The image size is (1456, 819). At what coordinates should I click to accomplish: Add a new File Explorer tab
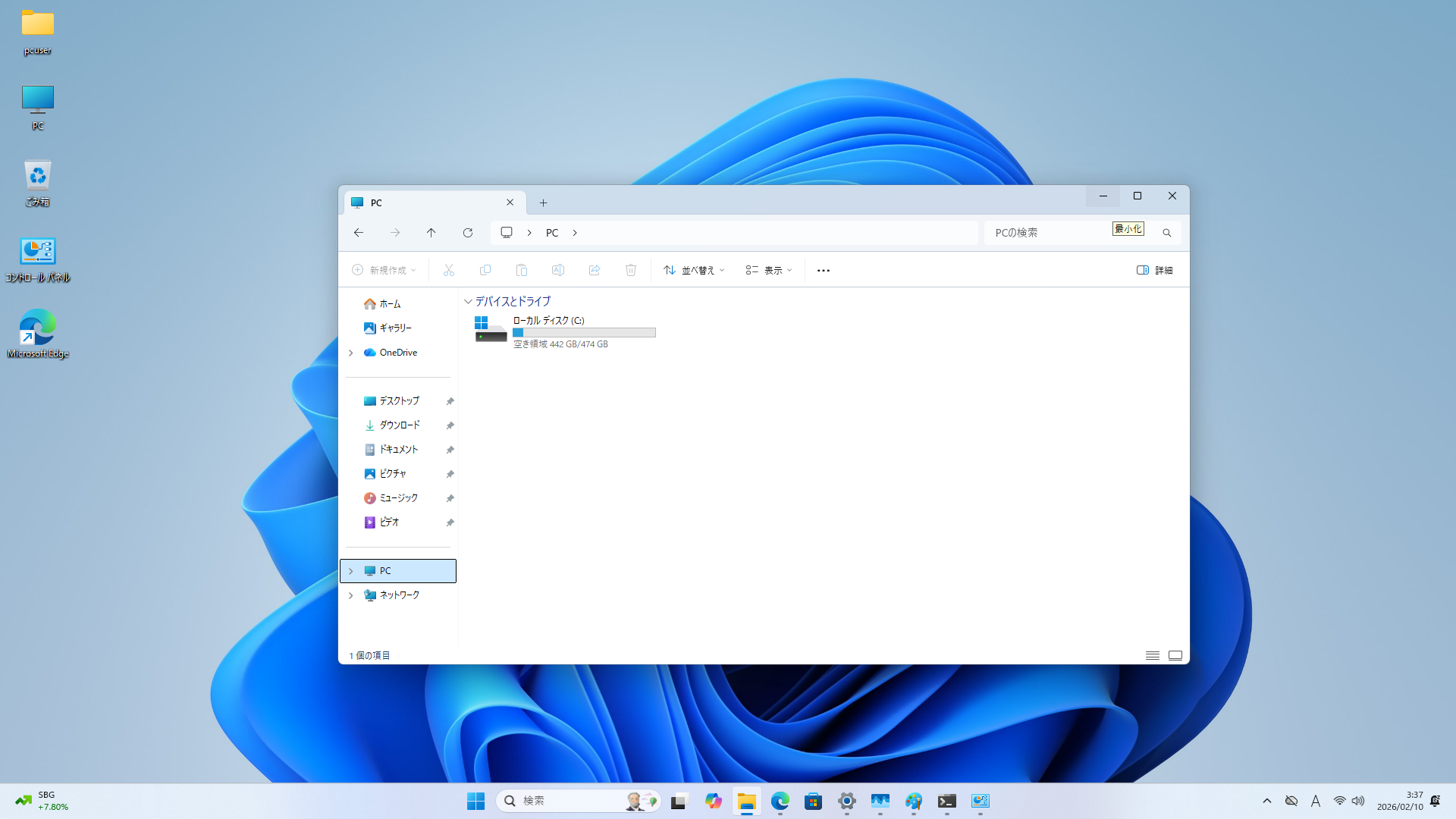pyautogui.click(x=543, y=202)
